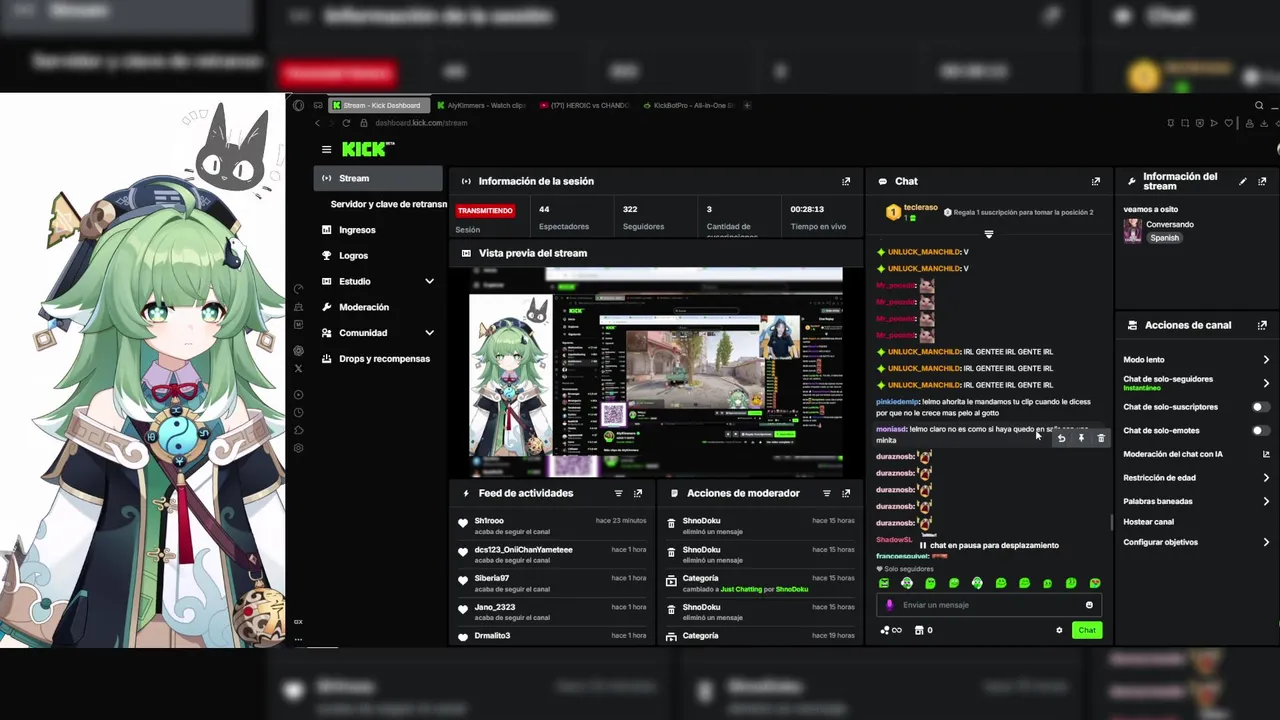Go back in the browser
Screen dimensions: 1280x720
pyautogui.click(x=317, y=123)
